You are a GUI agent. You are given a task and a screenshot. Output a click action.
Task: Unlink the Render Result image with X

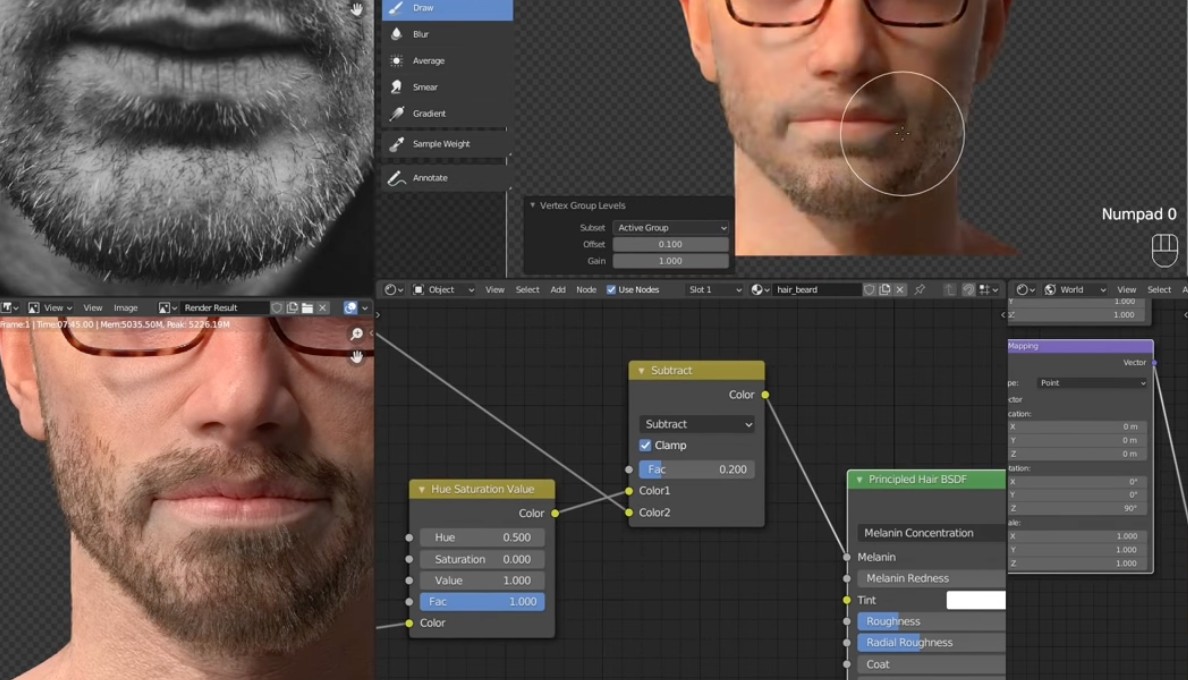coord(324,308)
